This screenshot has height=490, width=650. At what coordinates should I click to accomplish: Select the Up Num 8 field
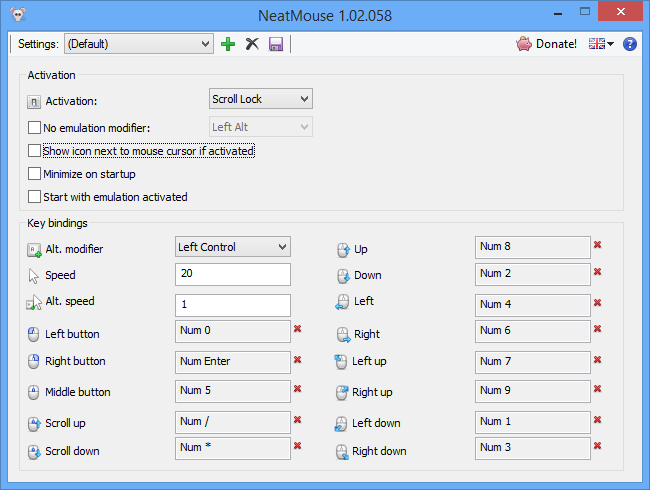click(533, 247)
